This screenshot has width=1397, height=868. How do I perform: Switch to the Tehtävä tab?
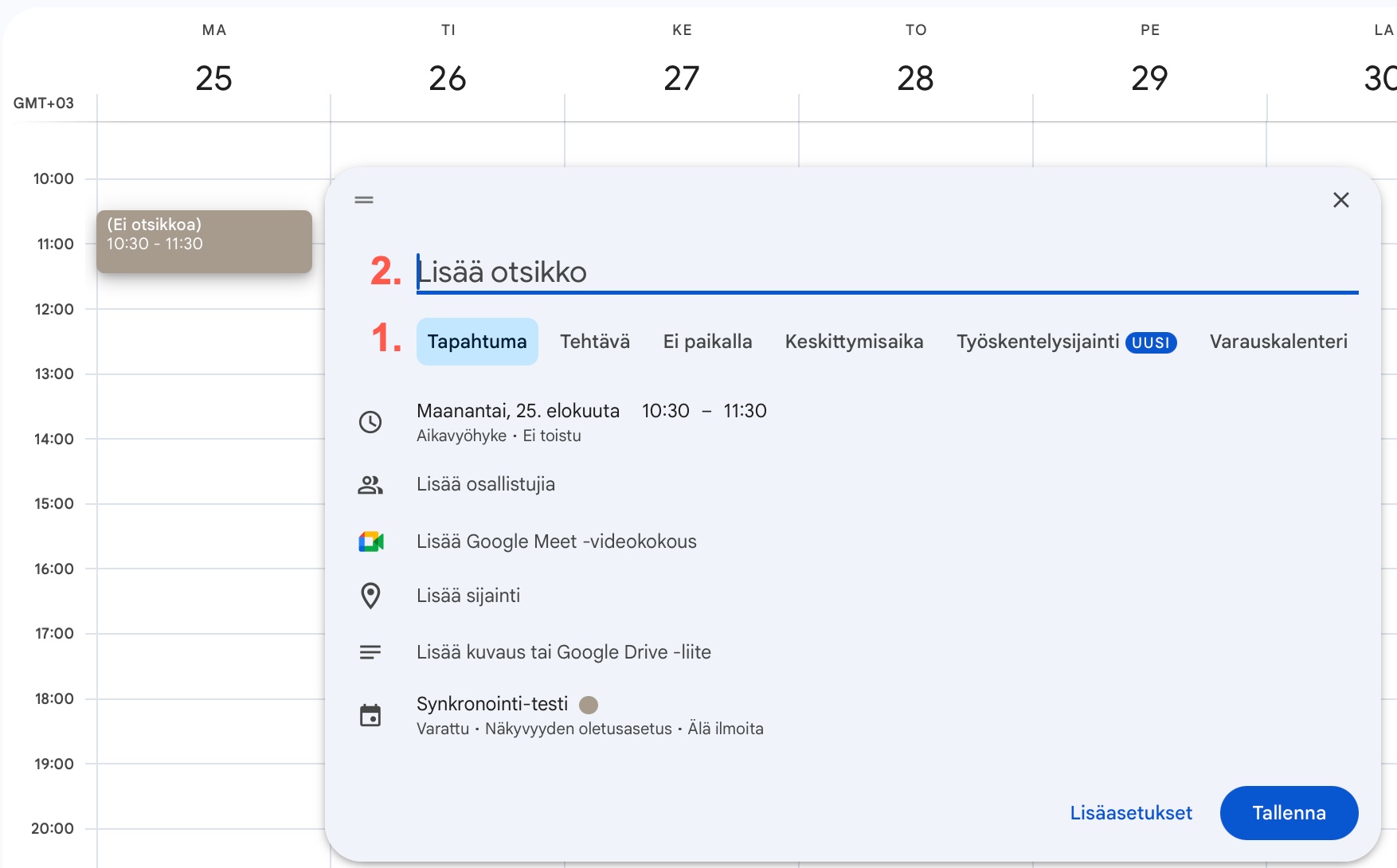594,342
